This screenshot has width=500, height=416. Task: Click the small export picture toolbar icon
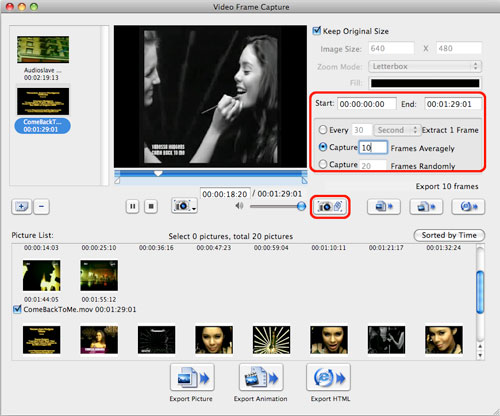(384, 207)
